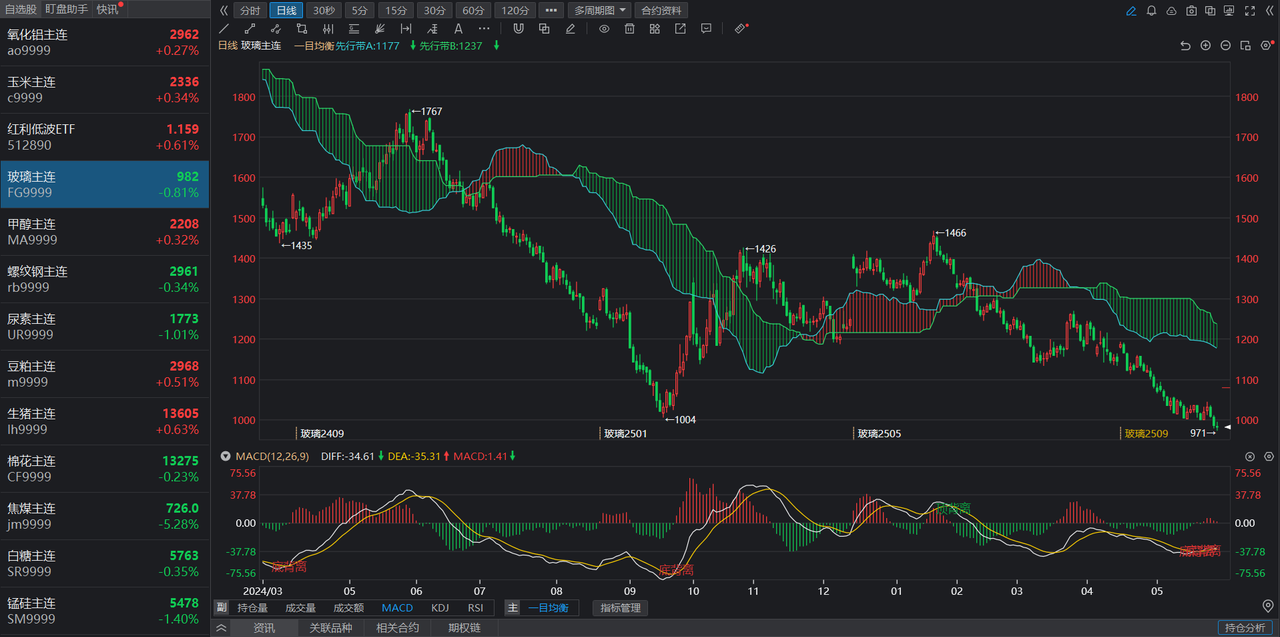Select the Fibonacci retracement levels tool

[x=354, y=29]
